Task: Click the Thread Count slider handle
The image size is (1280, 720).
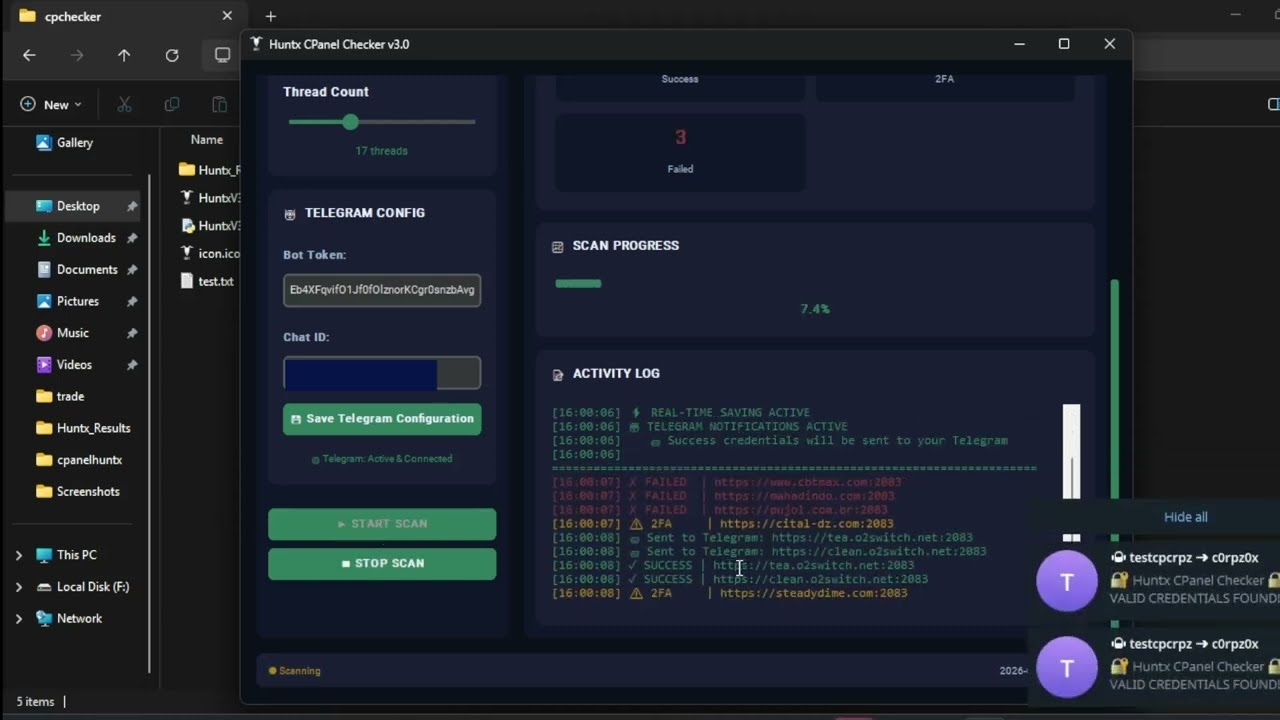Action: [x=350, y=122]
